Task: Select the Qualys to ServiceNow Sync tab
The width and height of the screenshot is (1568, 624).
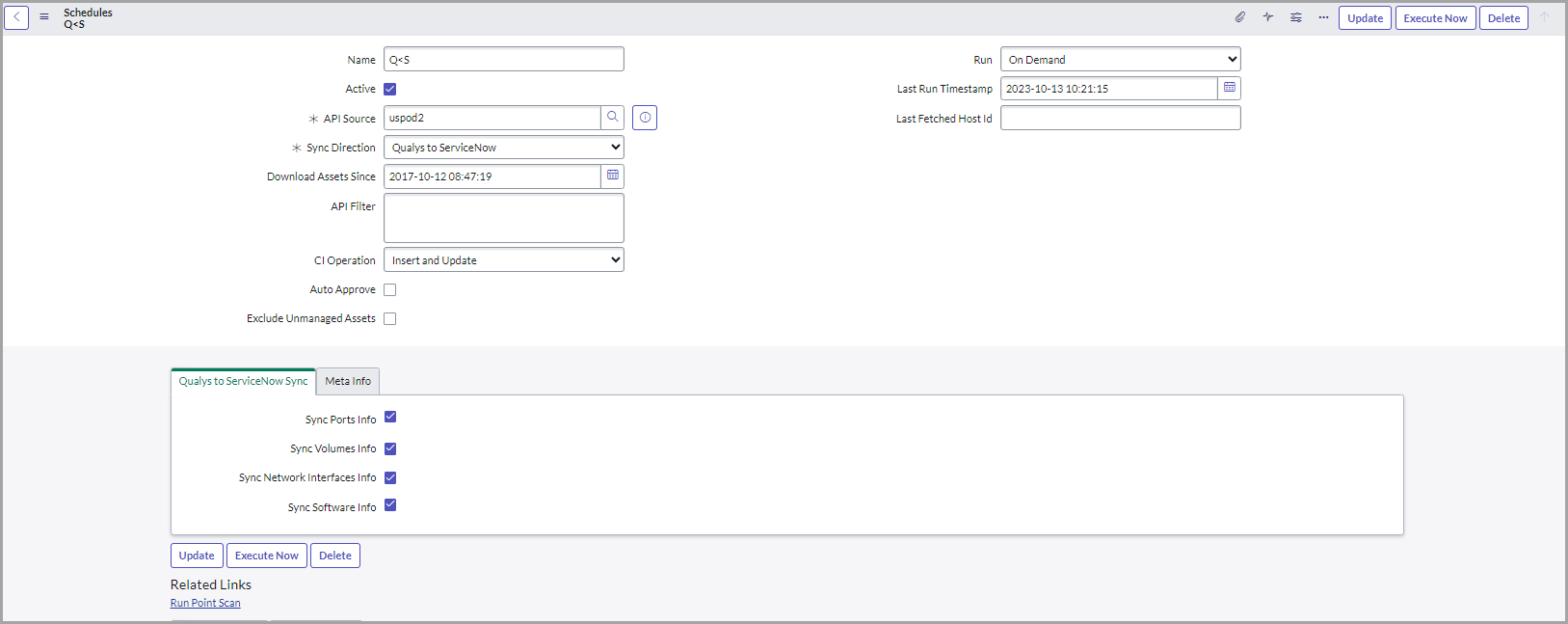Action: [243, 381]
